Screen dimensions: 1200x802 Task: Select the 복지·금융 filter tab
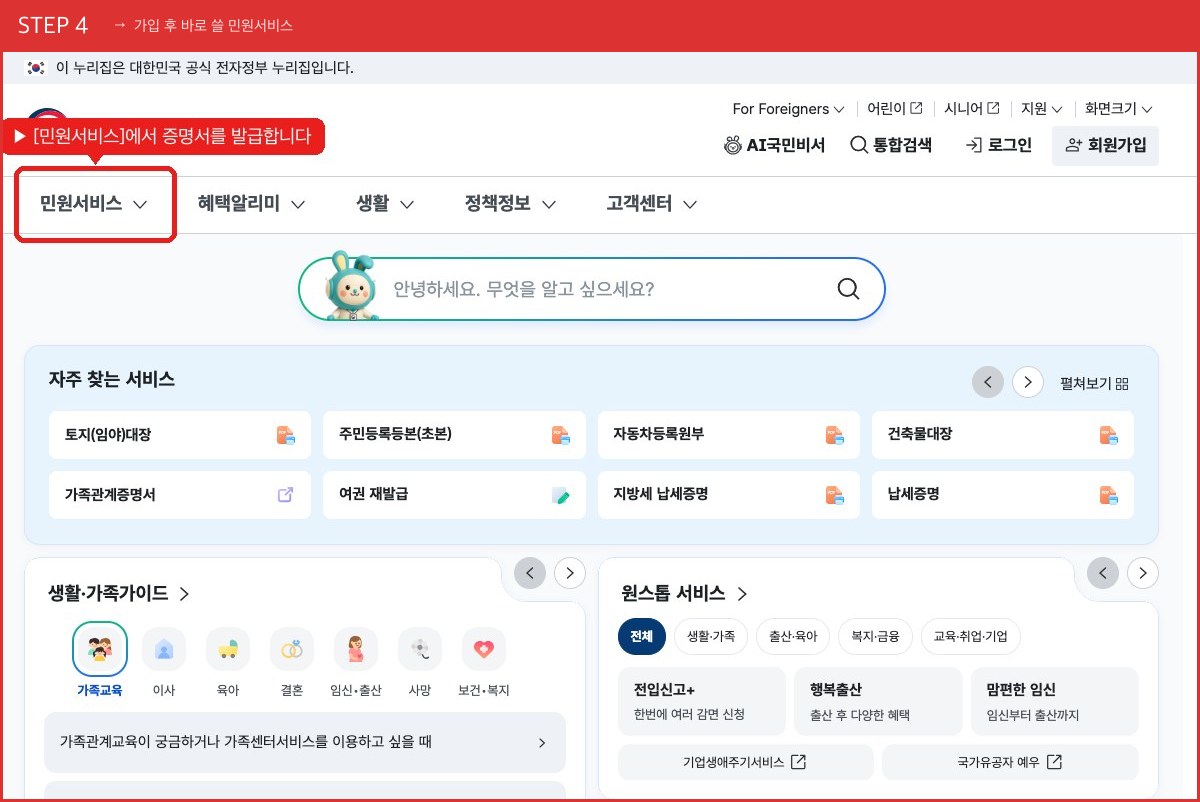tap(875, 636)
